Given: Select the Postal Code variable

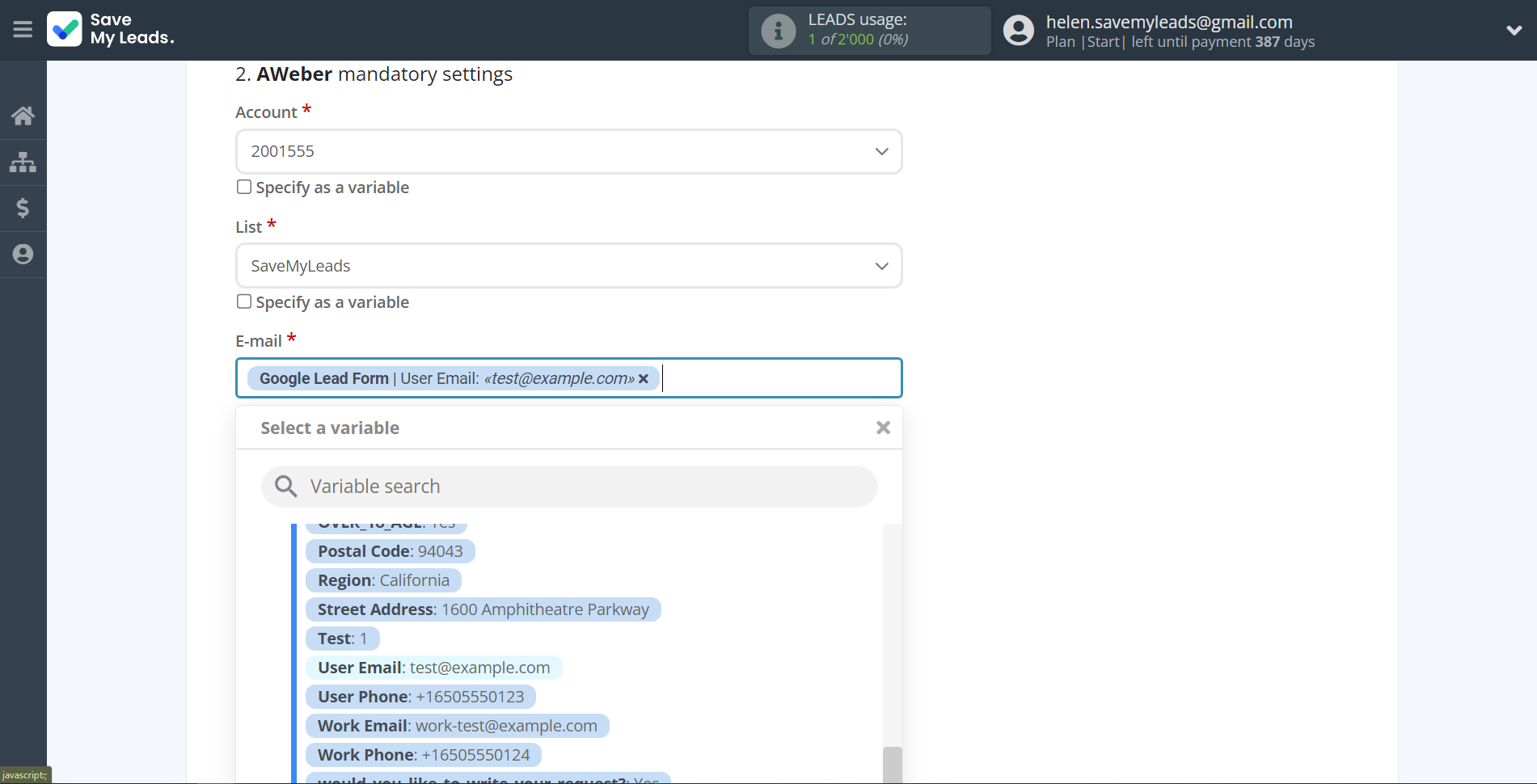Looking at the screenshot, I should [x=390, y=551].
